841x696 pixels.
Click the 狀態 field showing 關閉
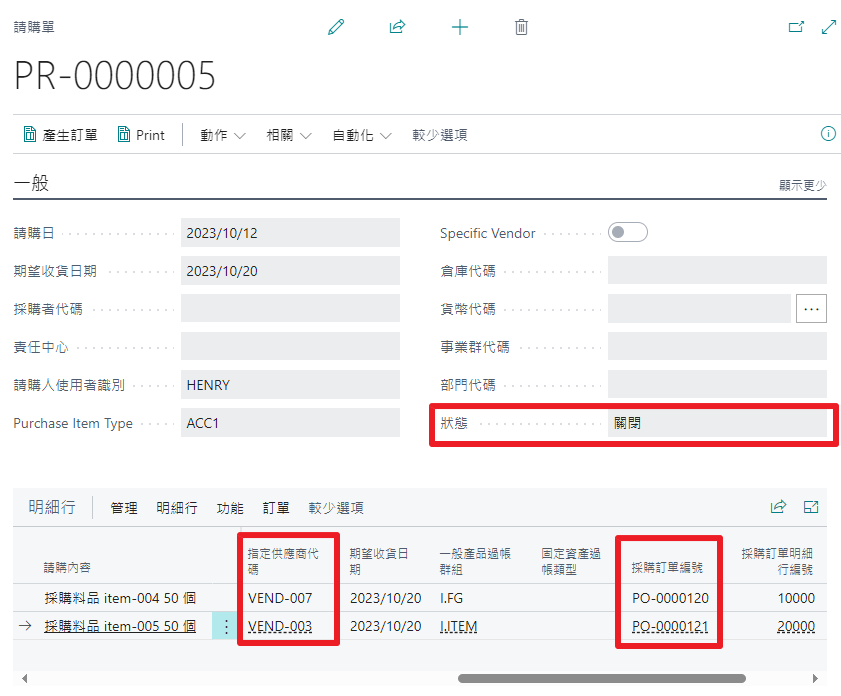coord(717,423)
